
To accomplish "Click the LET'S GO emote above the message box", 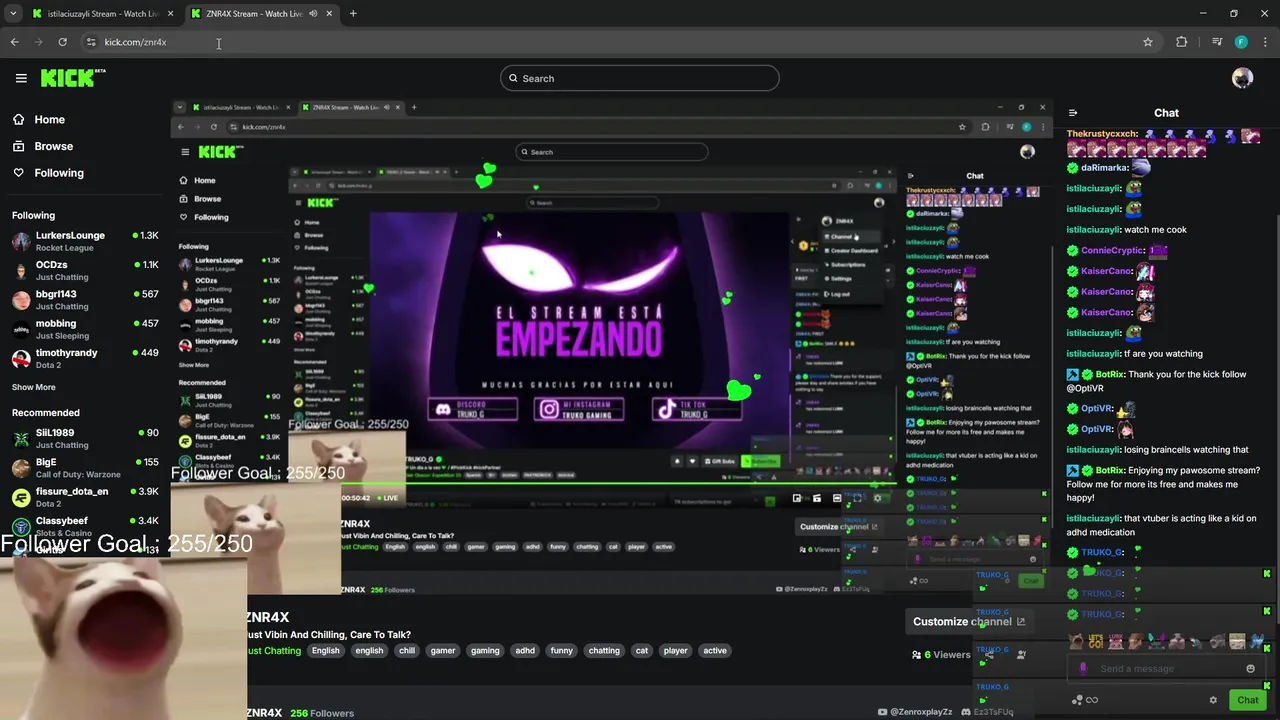I will pyautogui.click(x=1096, y=642).
